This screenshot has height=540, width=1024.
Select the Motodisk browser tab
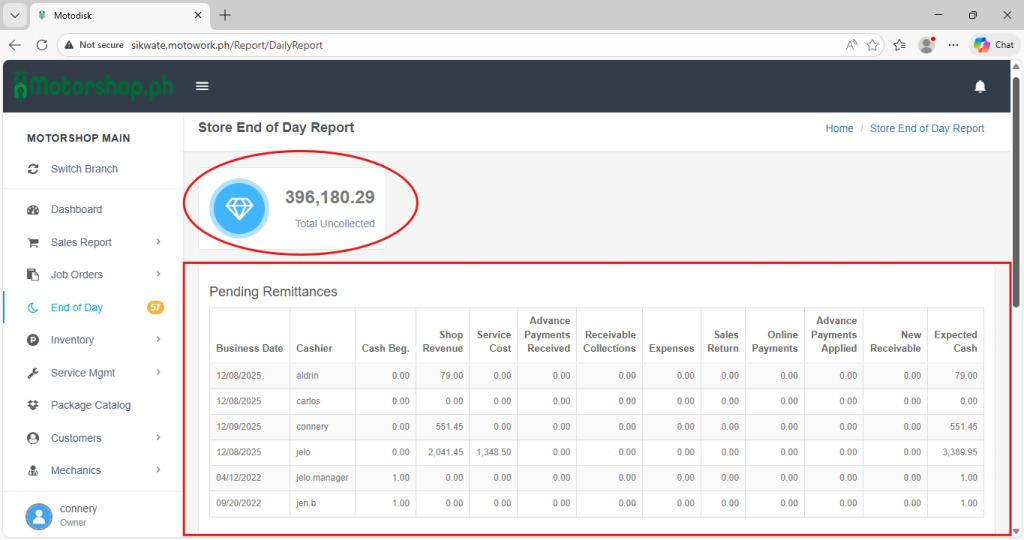point(110,16)
